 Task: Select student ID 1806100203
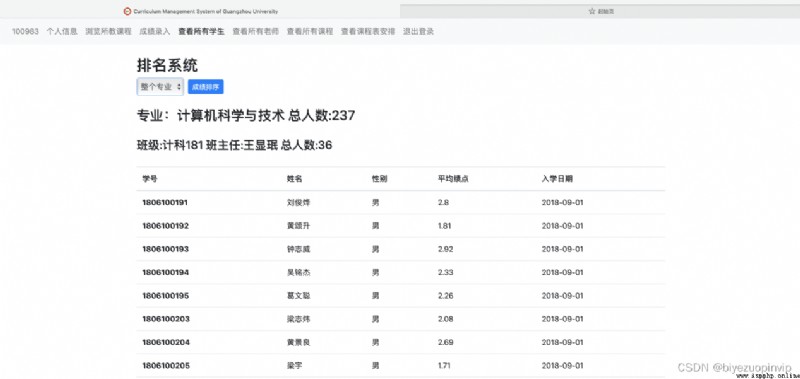click(166, 319)
